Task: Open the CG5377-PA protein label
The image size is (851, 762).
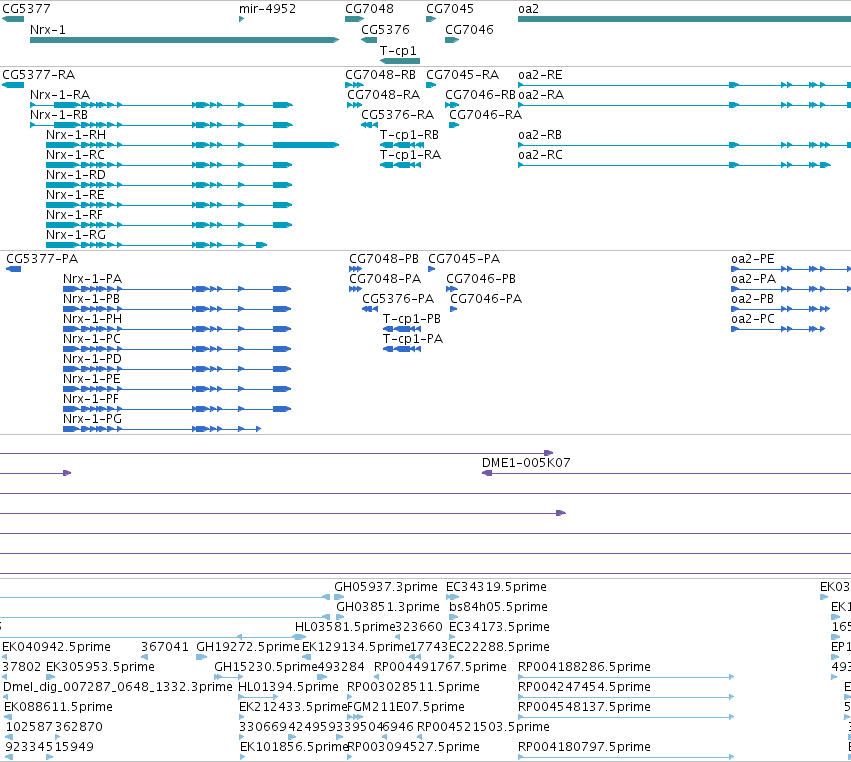Action: click(x=42, y=259)
